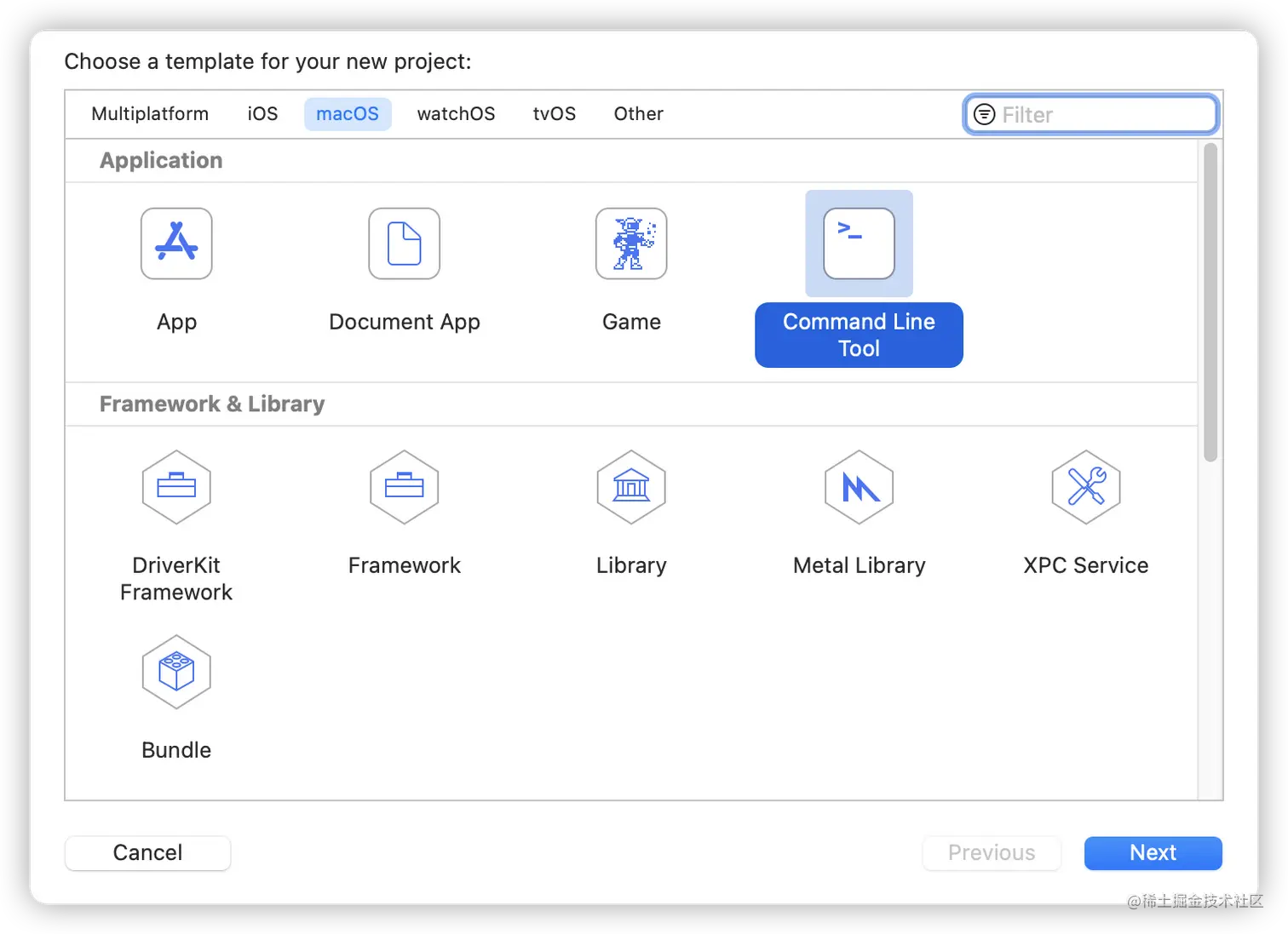Select the macOS platform tab
The height and width of the screenshot is (934, 1288).
348,114
